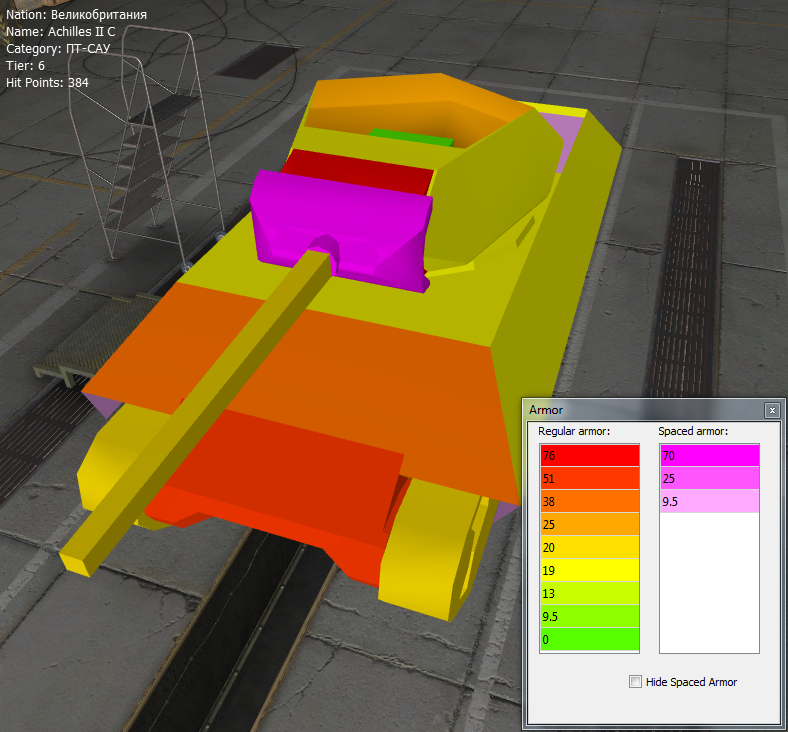Screen dimensions: 788x732
Task: Select the yellow 19 regular armor swatch
Action: tap(589, 570)
